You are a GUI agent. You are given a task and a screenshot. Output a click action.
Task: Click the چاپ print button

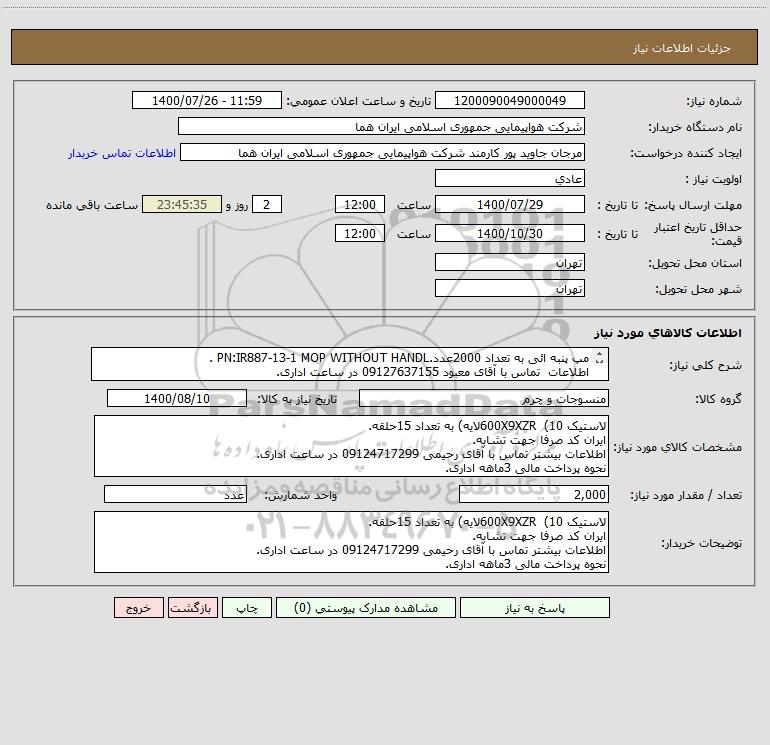click(x=247, y=608)
